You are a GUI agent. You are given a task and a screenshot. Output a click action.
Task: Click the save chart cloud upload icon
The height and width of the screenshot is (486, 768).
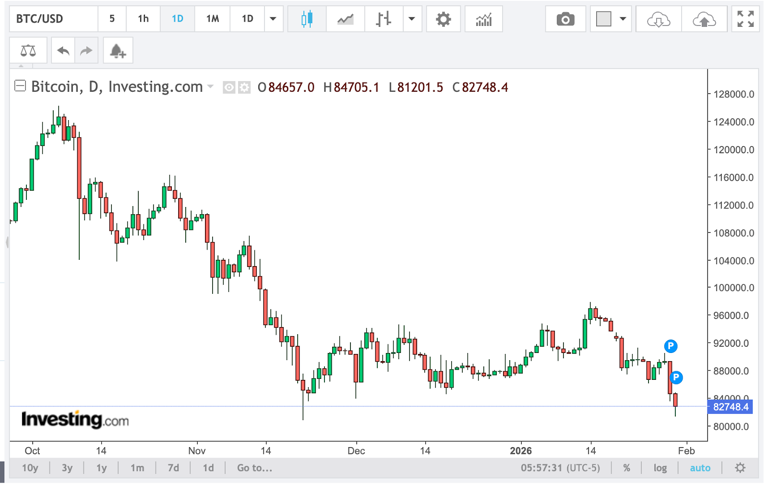point(703,19)
